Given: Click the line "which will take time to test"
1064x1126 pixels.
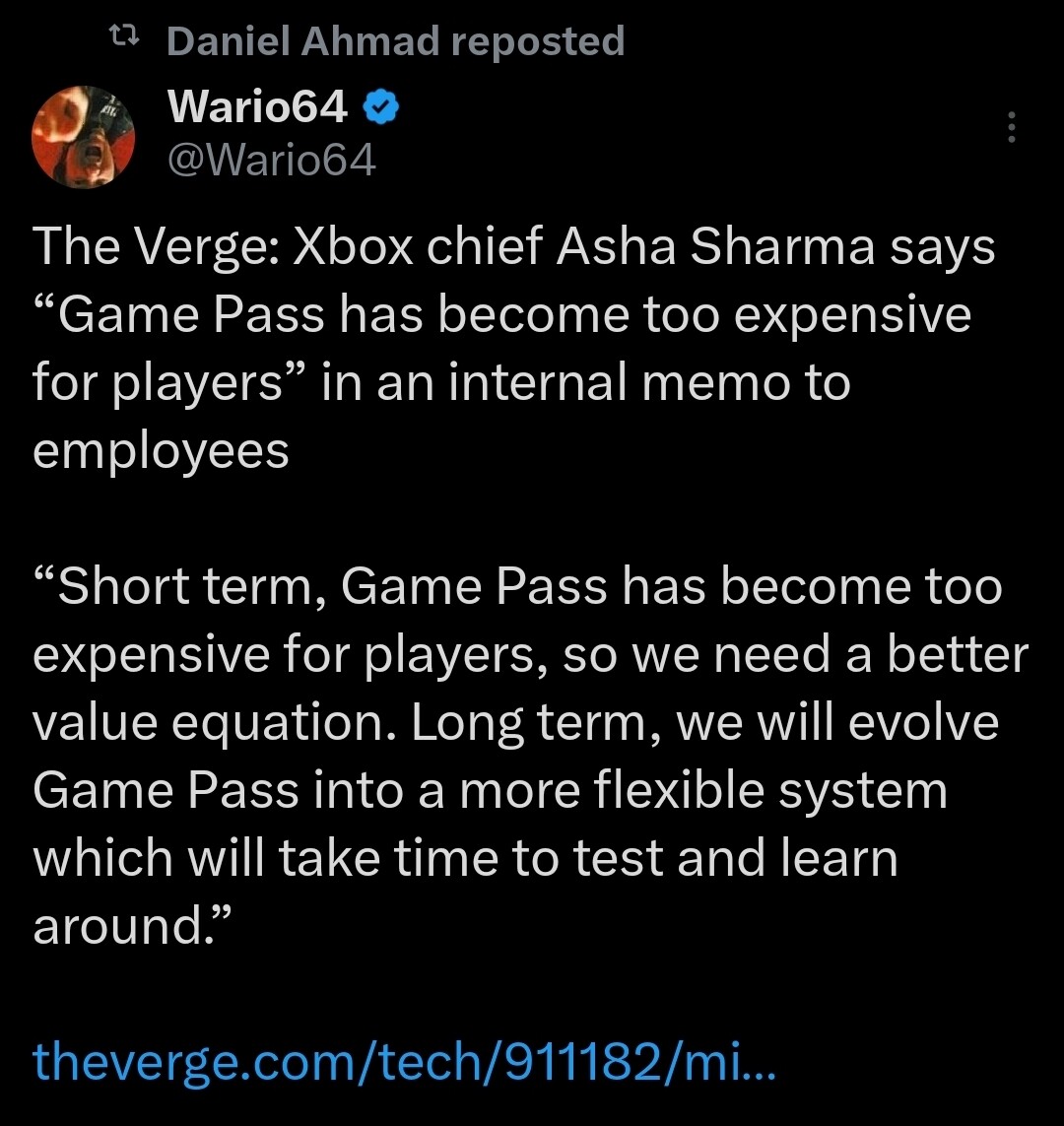Looking at the screenshot, I should tap(465, 857).
